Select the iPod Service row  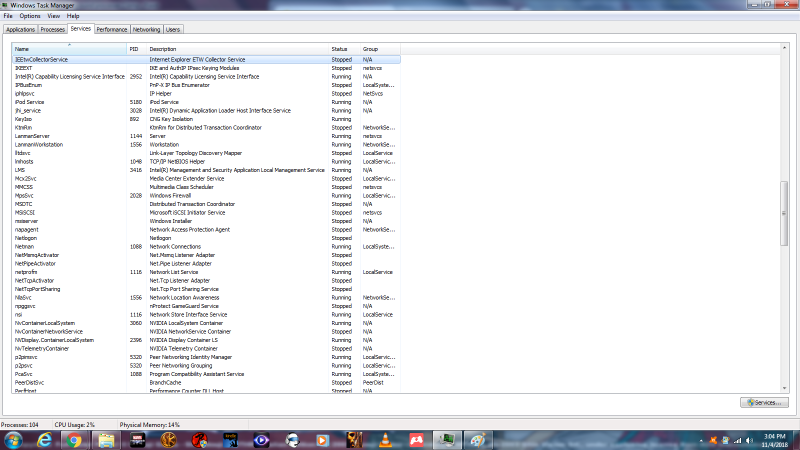pyautogui.click(x=206, y=102)
